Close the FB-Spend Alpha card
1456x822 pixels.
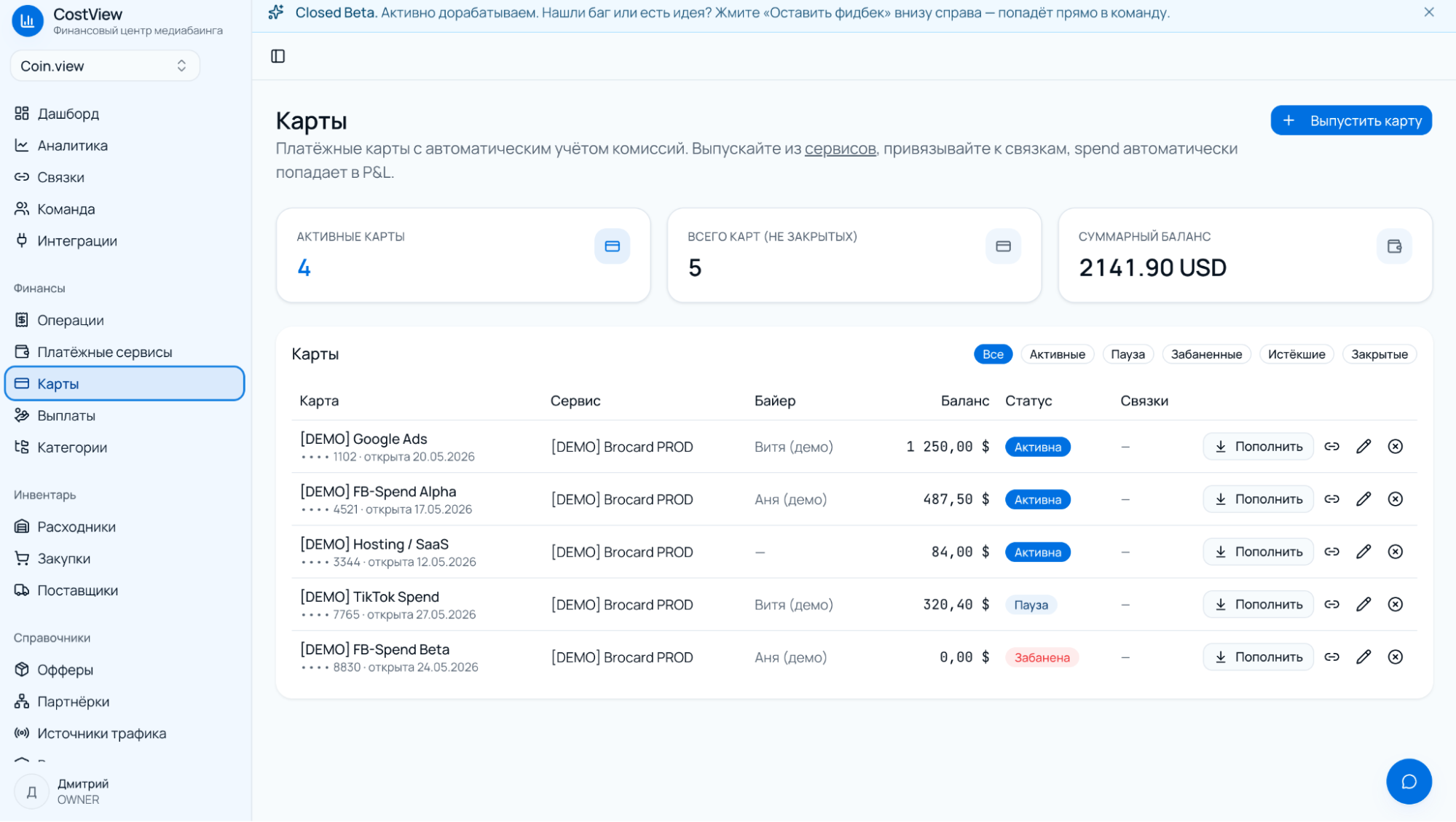1395,499
